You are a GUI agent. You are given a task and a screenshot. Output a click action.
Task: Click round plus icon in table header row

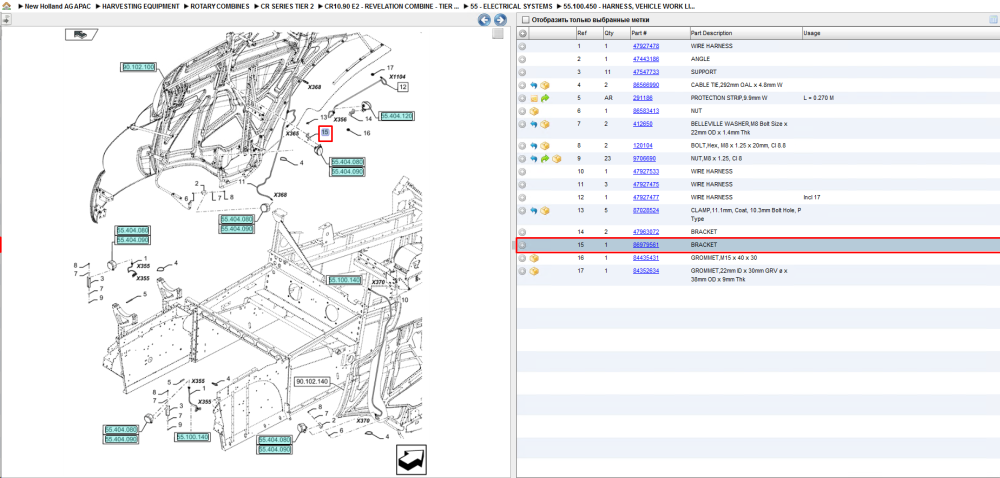pyautogui.click(x=522, y=33)
